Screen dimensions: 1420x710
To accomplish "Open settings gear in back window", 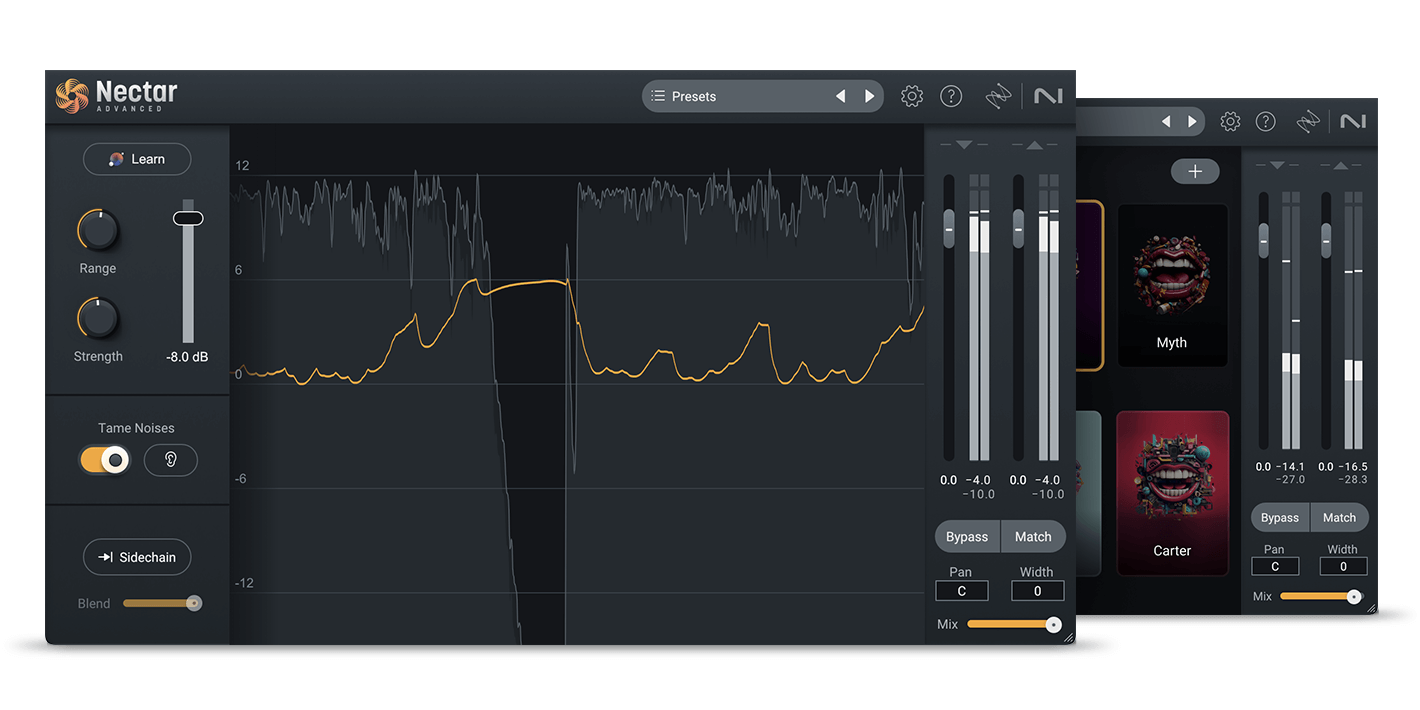I will click(x=1230, y=121).
